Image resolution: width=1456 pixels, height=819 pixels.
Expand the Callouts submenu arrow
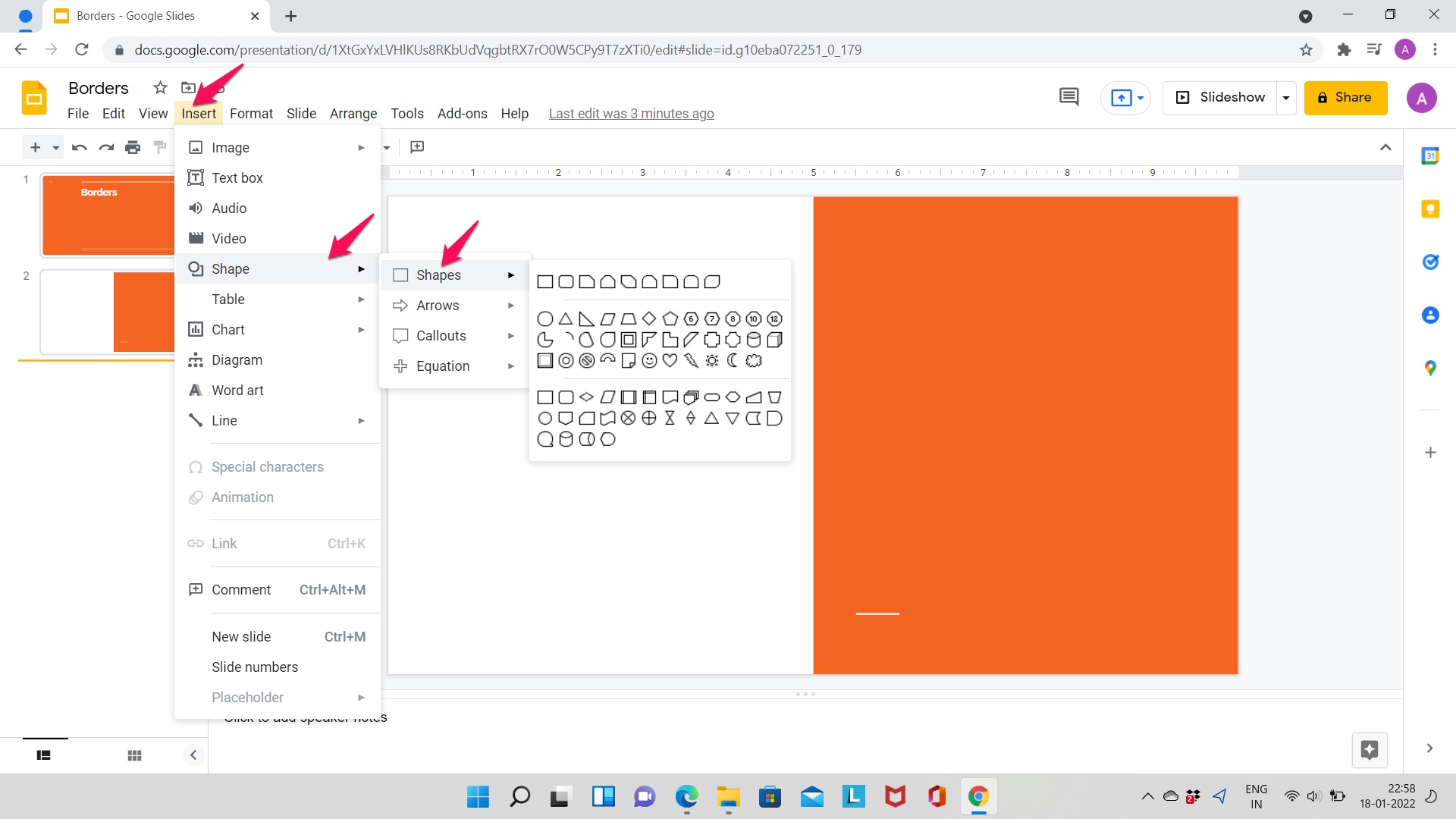pyautogui.click(x=510, y=335)
